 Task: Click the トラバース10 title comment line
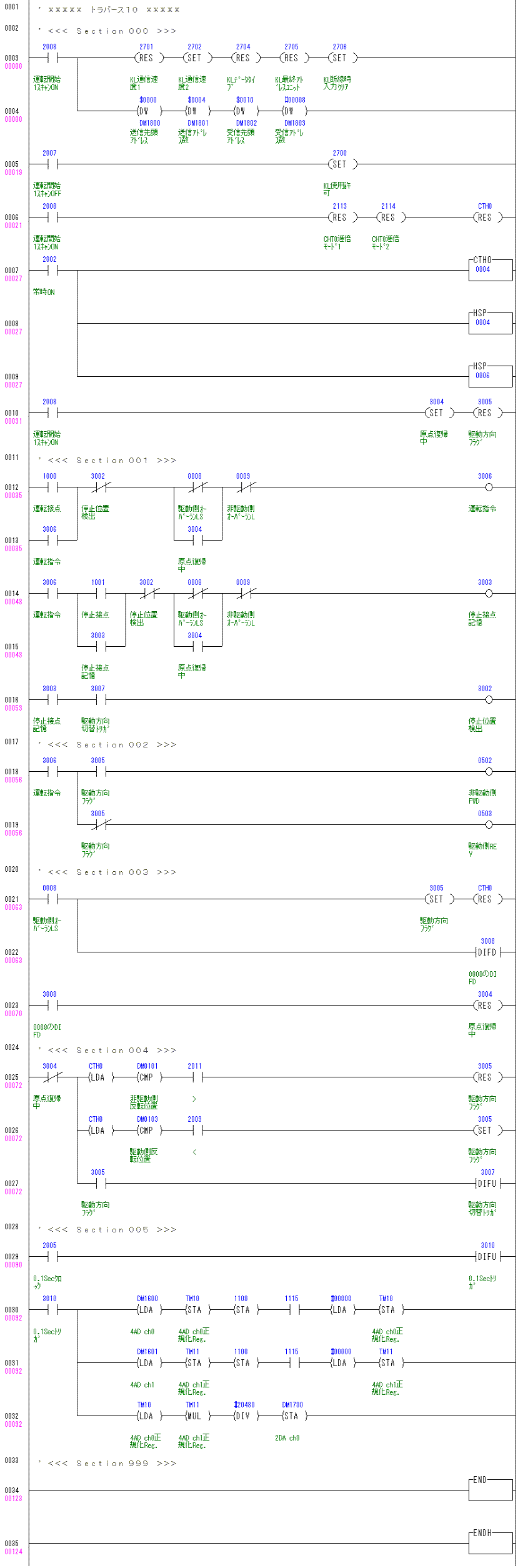point(109,10)
